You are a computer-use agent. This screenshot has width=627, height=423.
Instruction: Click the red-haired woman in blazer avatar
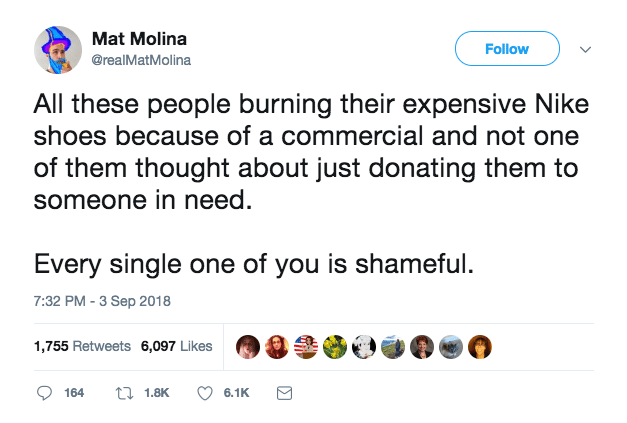pos(420,346)
